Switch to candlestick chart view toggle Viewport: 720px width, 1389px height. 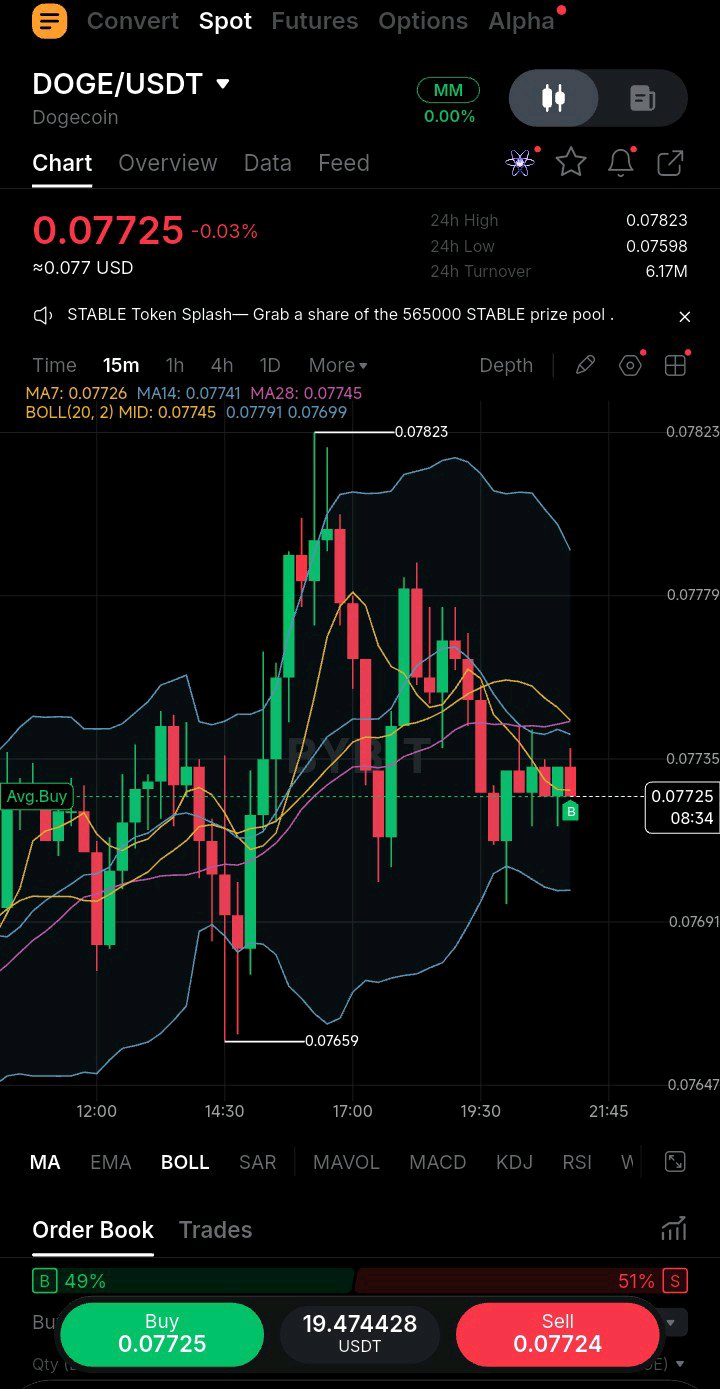[553, 98]
